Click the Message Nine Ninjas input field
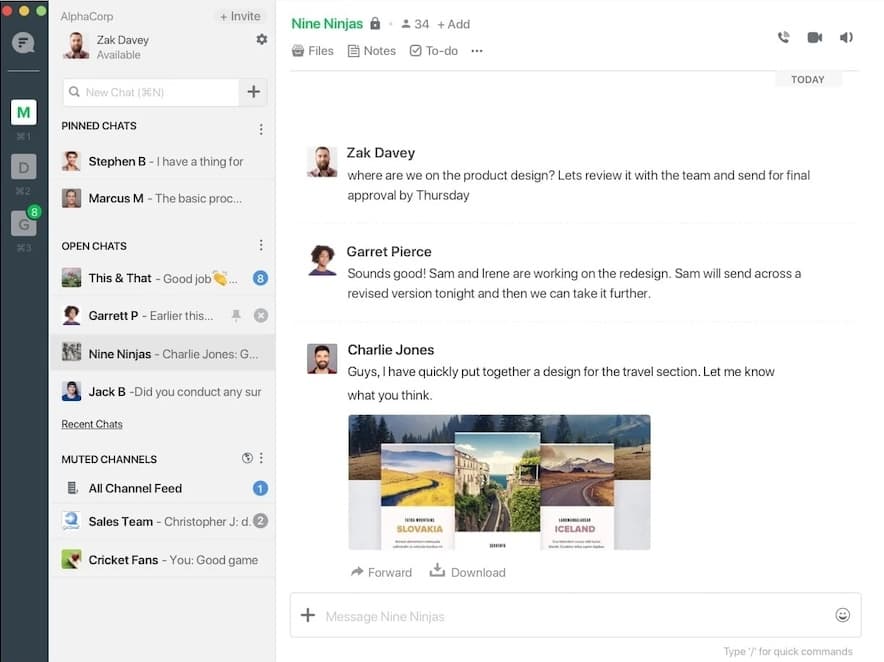The image size is (884, 662). (570, 616)
